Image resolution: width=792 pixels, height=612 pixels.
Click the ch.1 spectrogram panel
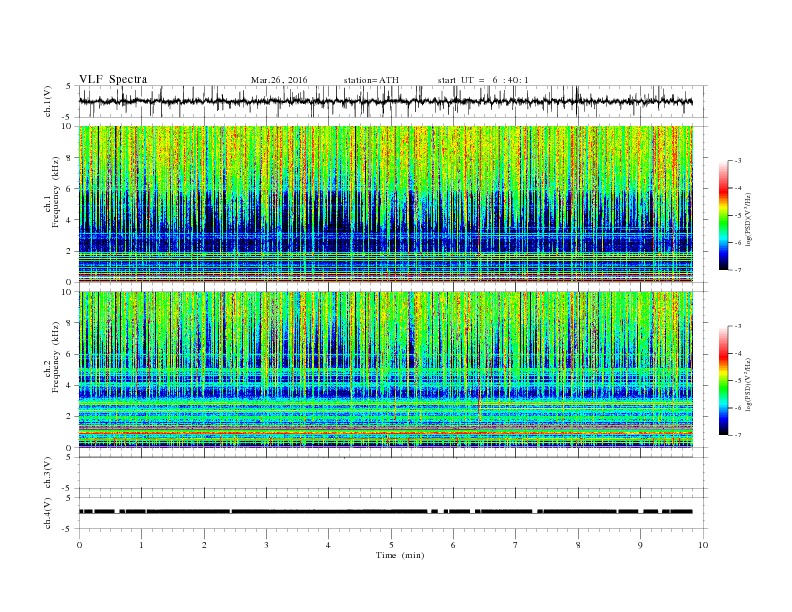(385, 204)
